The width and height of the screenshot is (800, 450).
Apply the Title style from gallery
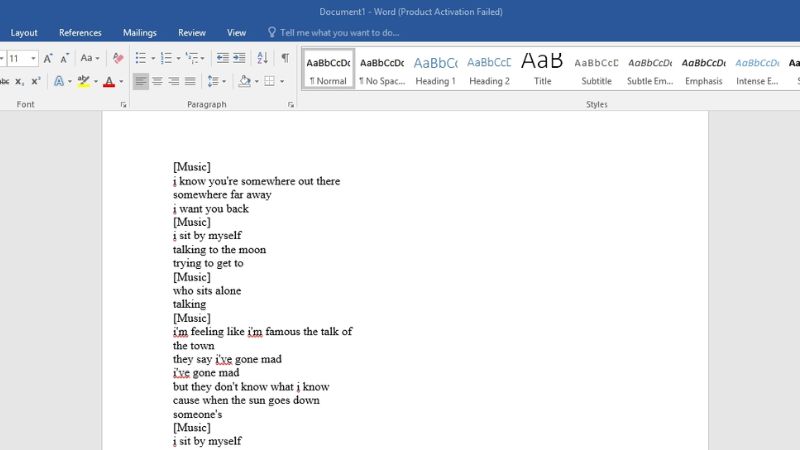542,68
